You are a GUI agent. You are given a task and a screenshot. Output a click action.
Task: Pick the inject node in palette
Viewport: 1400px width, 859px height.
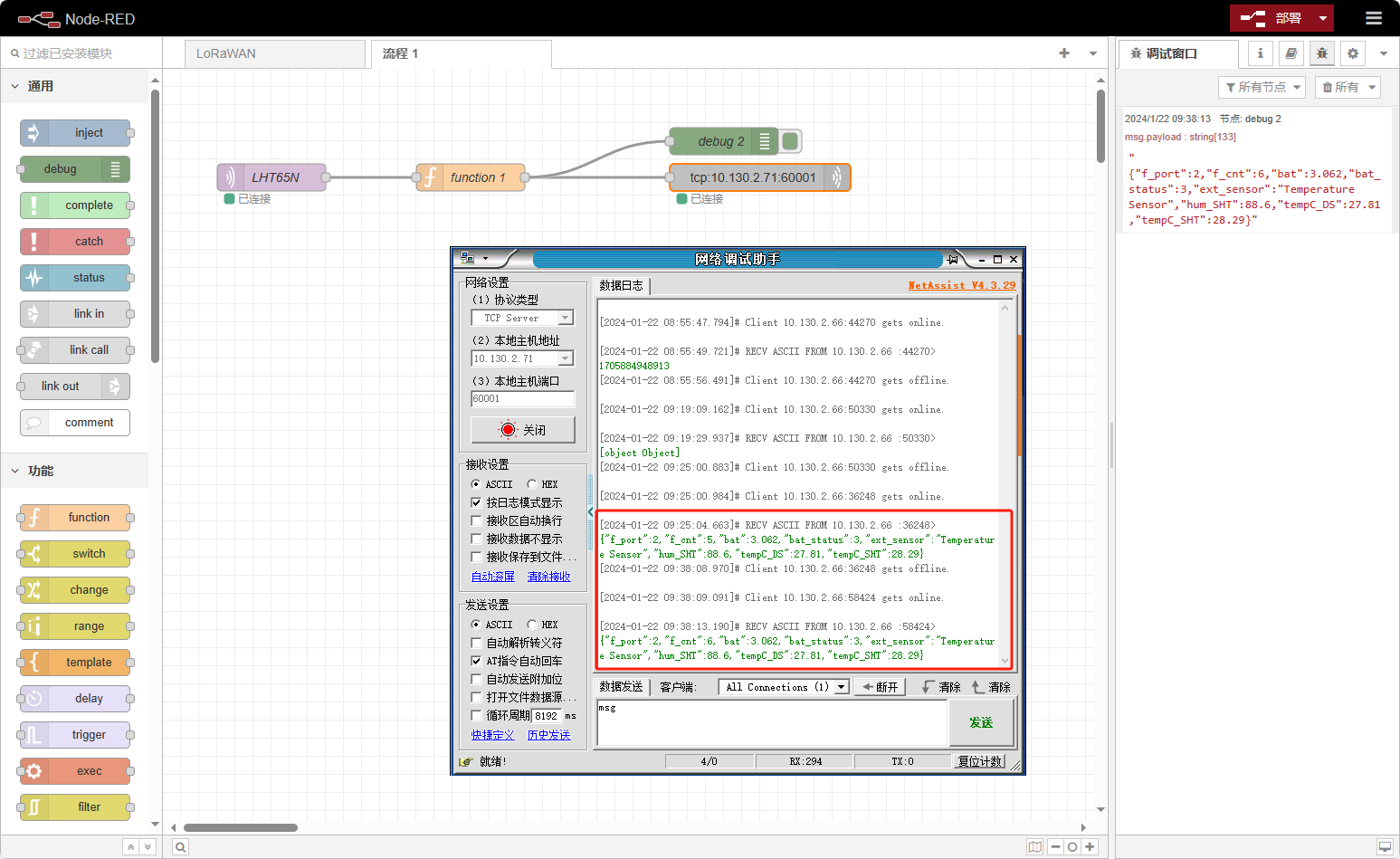[75, 133]
